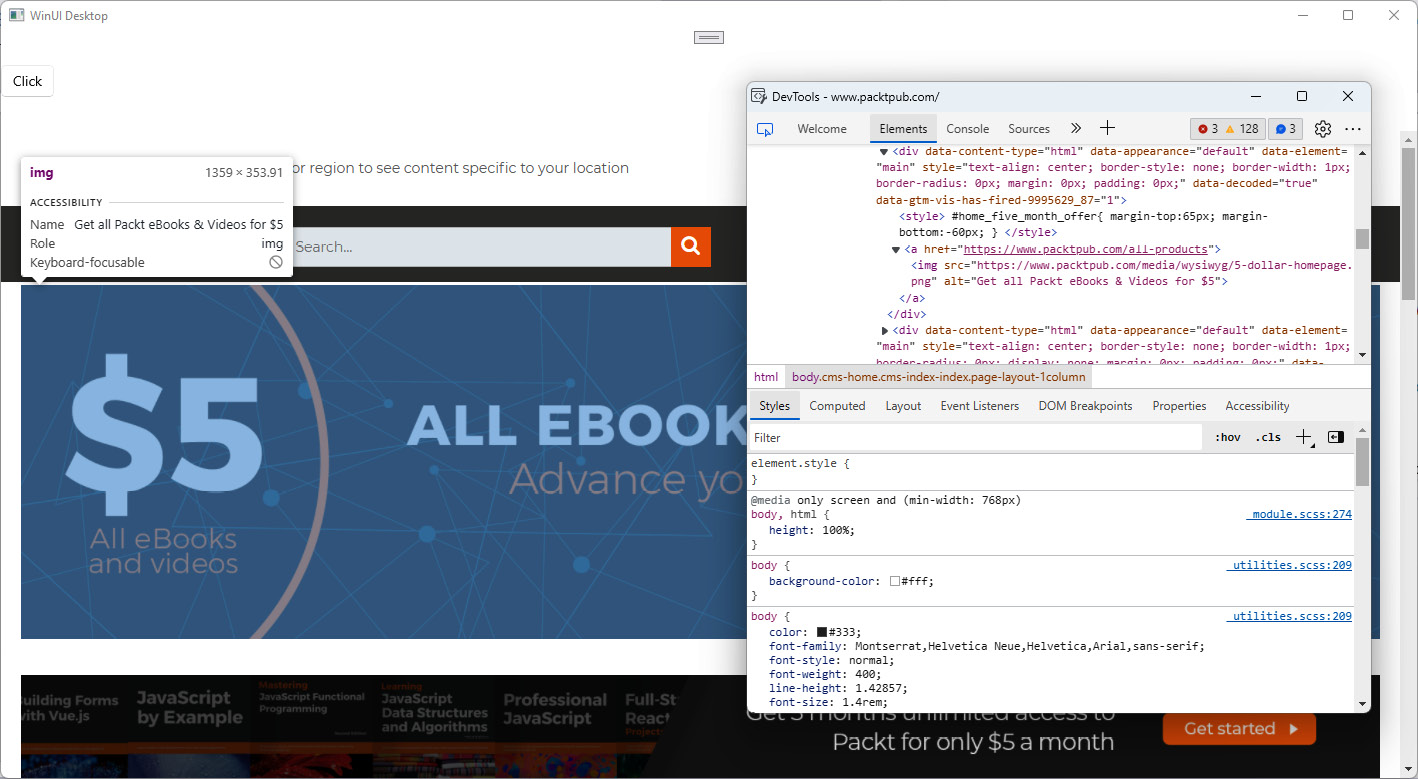Open the _module.scss:274 source link
The image size is (1418, 779).
pos(1299,514)
